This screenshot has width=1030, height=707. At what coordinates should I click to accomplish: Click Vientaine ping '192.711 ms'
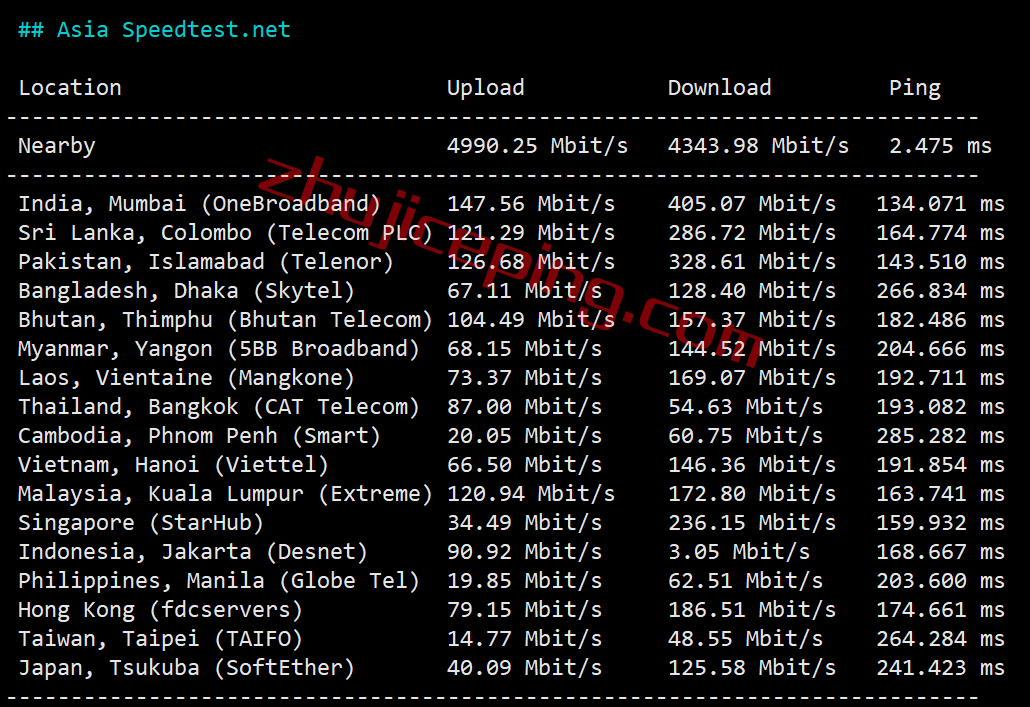(x=940, y=377)
